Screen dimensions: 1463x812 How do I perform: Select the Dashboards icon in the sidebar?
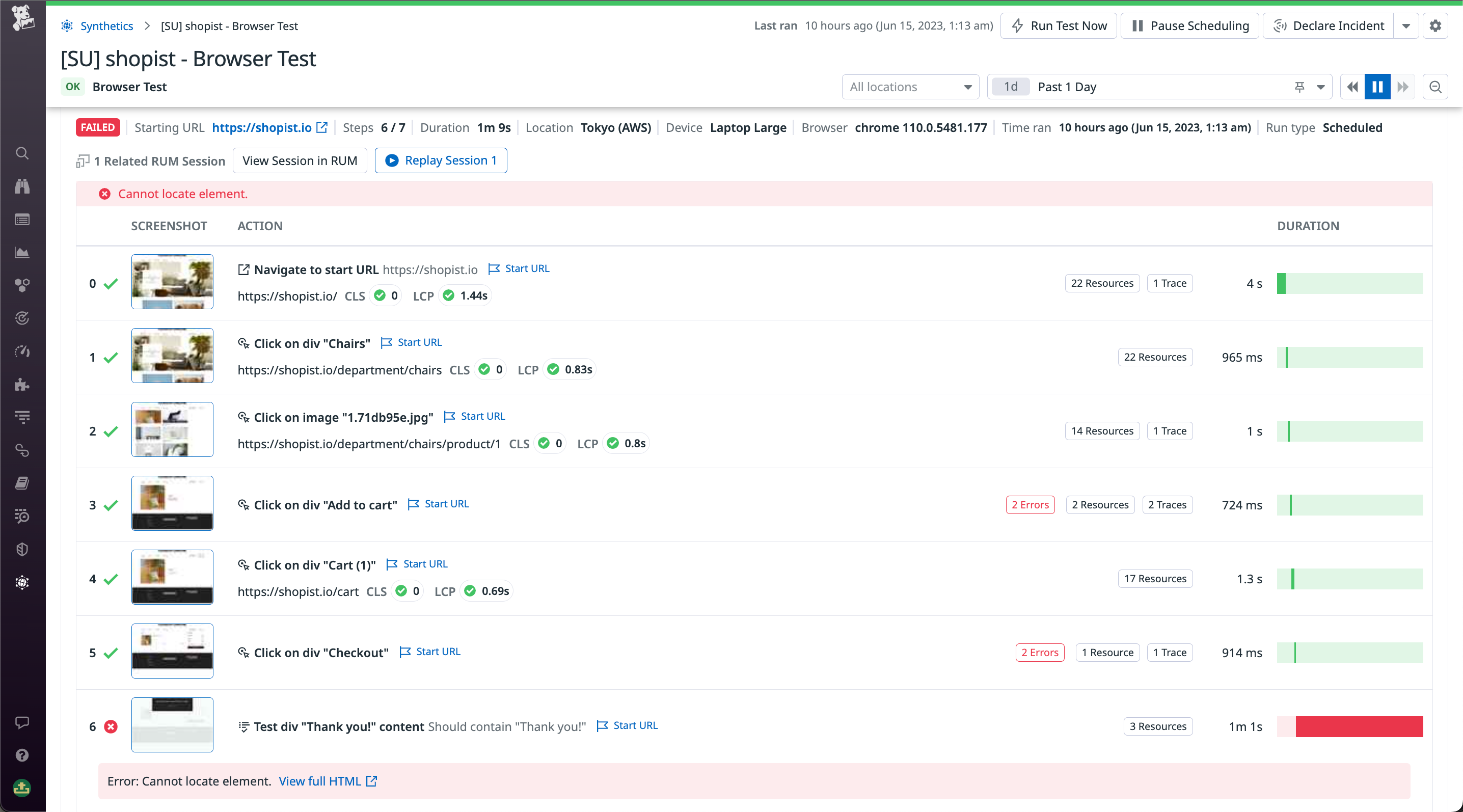[x=21, y=220]
